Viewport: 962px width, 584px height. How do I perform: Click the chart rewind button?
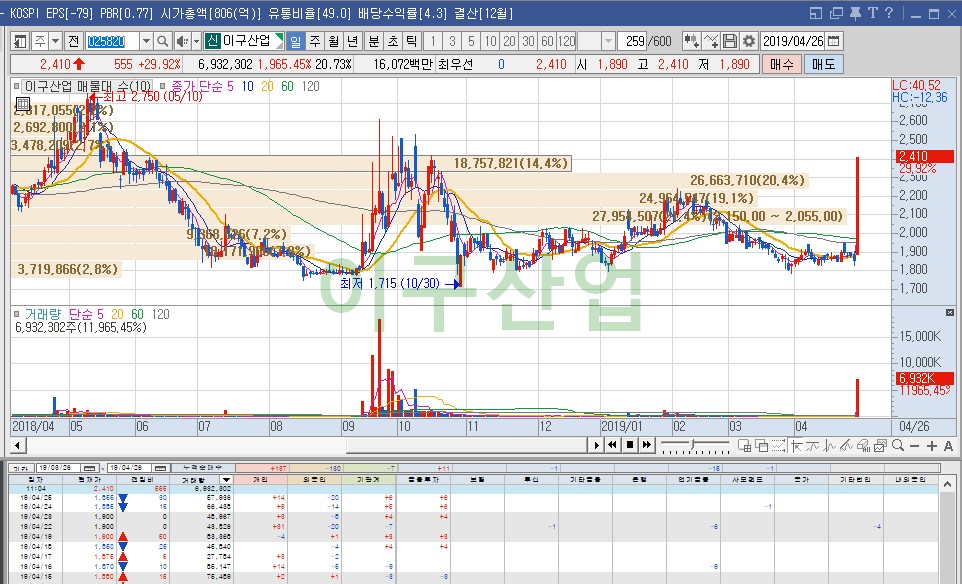click(612, 445)
